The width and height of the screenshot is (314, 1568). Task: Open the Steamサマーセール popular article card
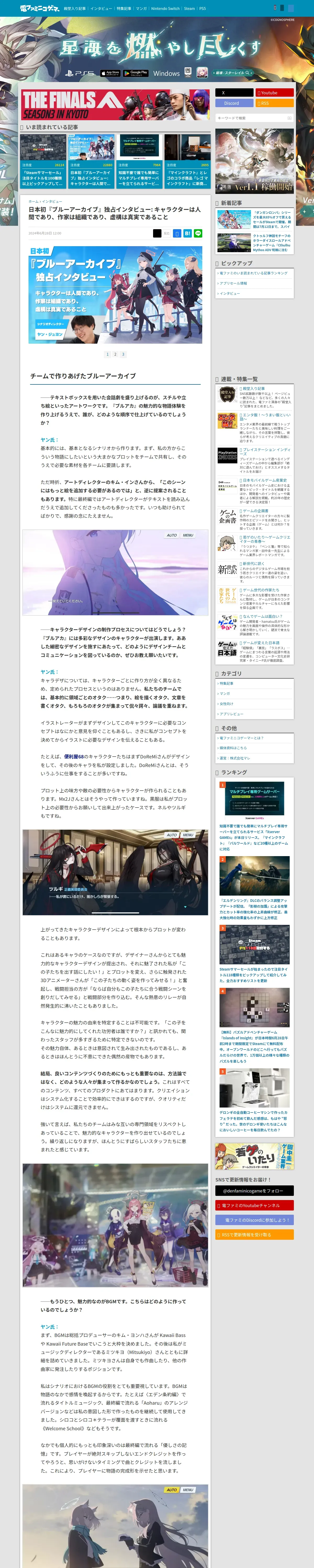[x=43, y=161]
